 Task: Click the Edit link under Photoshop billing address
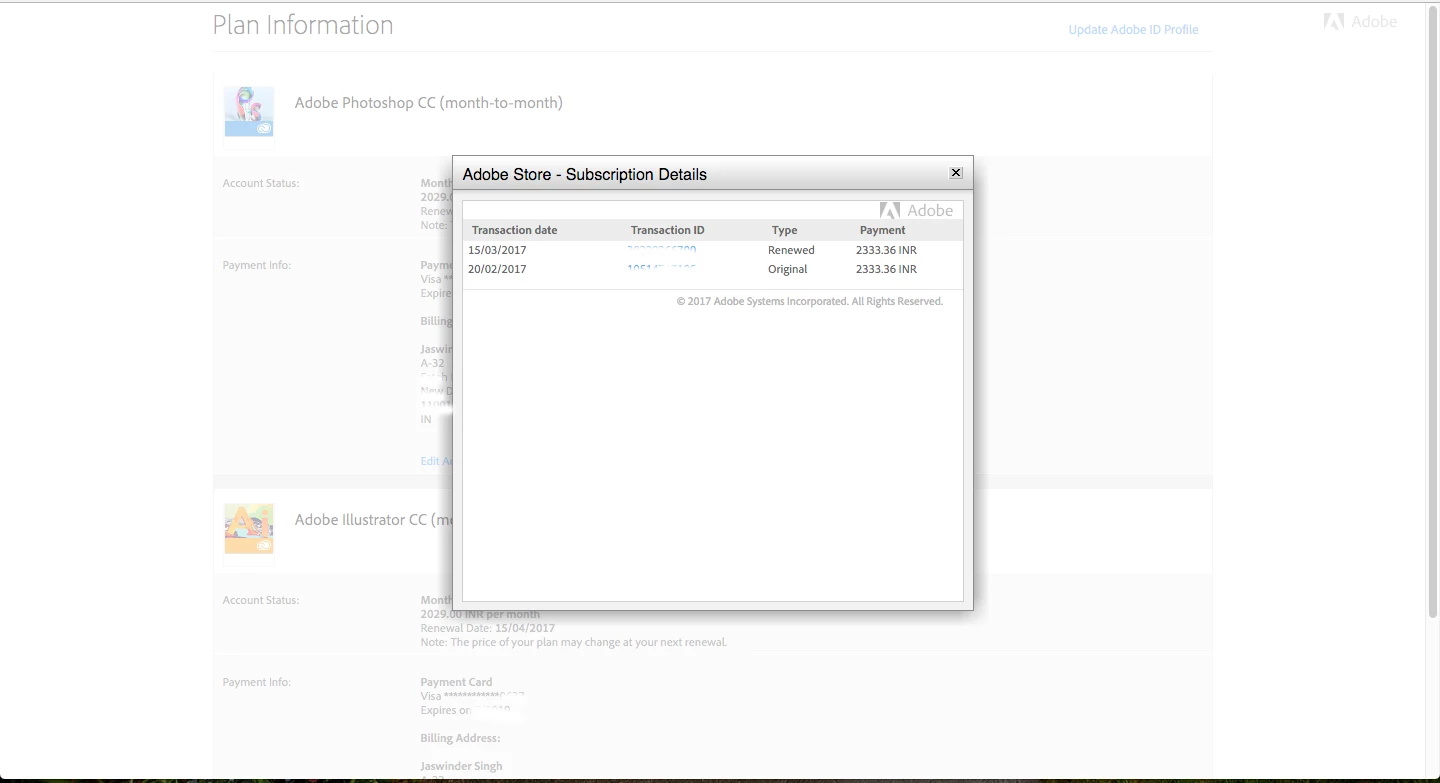click(436, 461)
